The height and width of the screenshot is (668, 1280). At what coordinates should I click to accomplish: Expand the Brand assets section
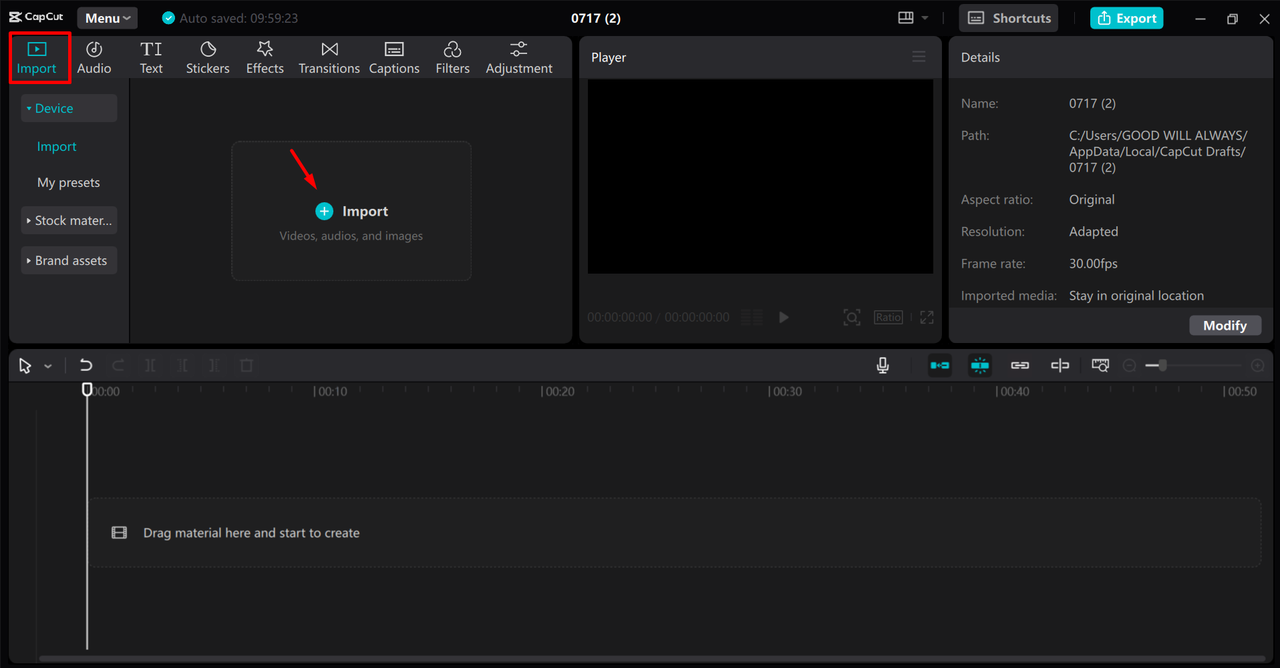click(69, 260)
